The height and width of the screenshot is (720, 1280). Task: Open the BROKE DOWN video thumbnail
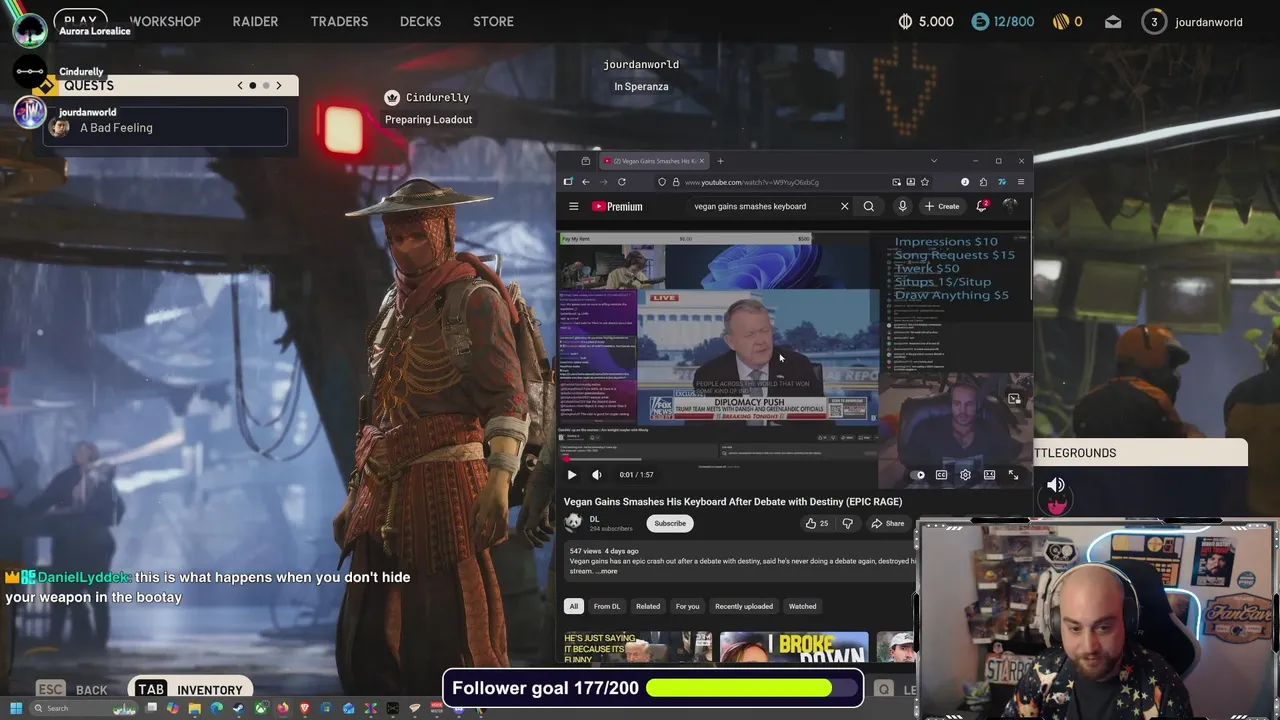point(794,647)
